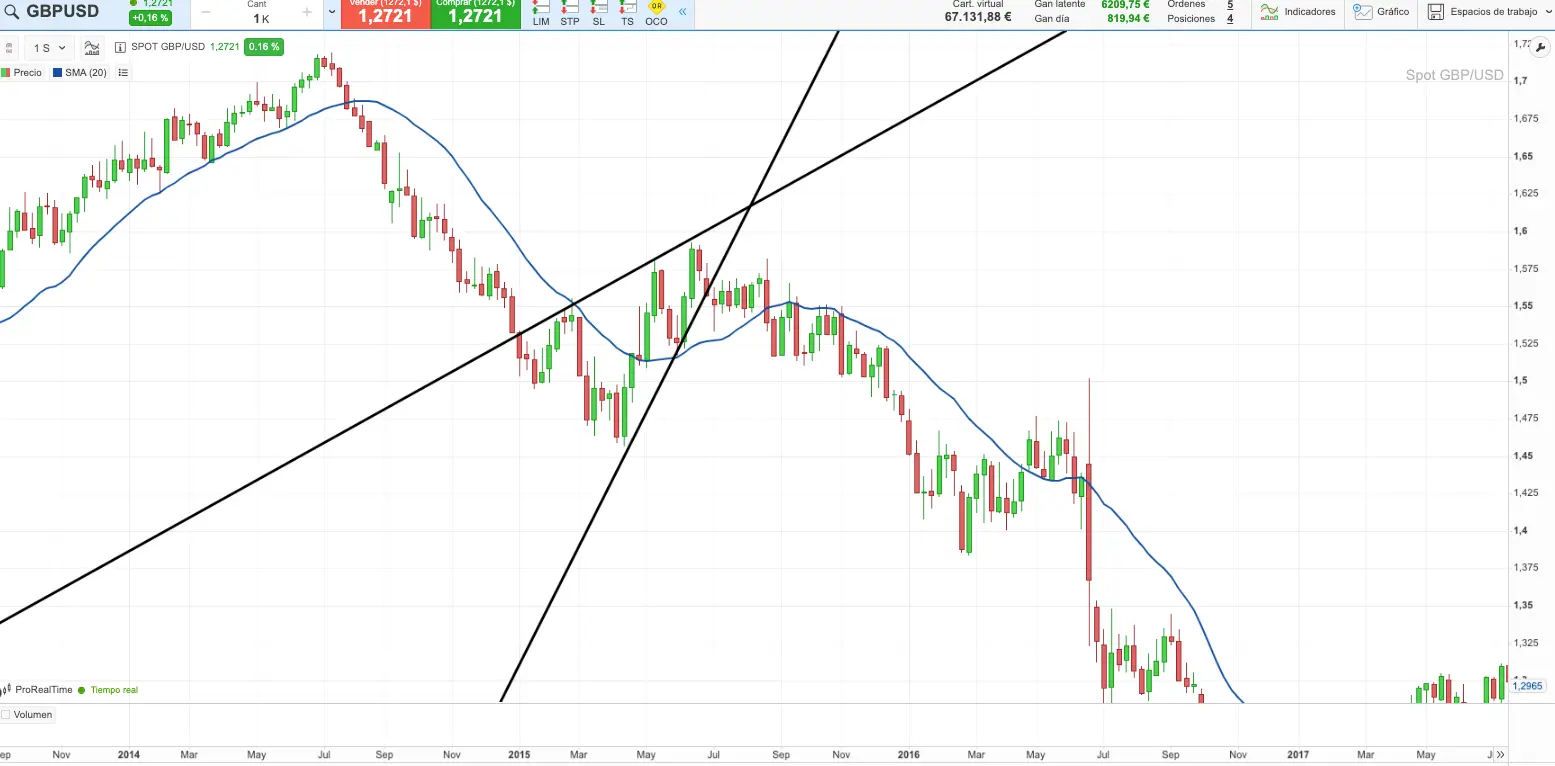Click the red Vender sell button

point(386,13)
